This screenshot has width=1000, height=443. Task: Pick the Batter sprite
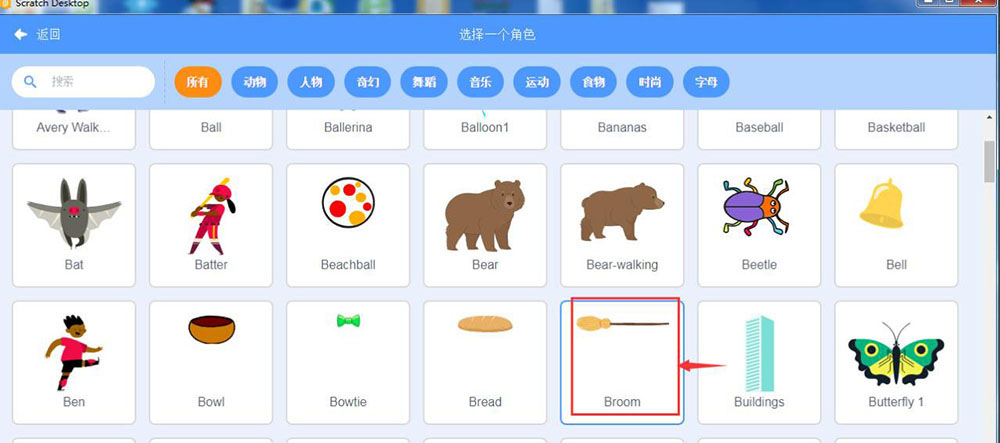click(211, 225)
